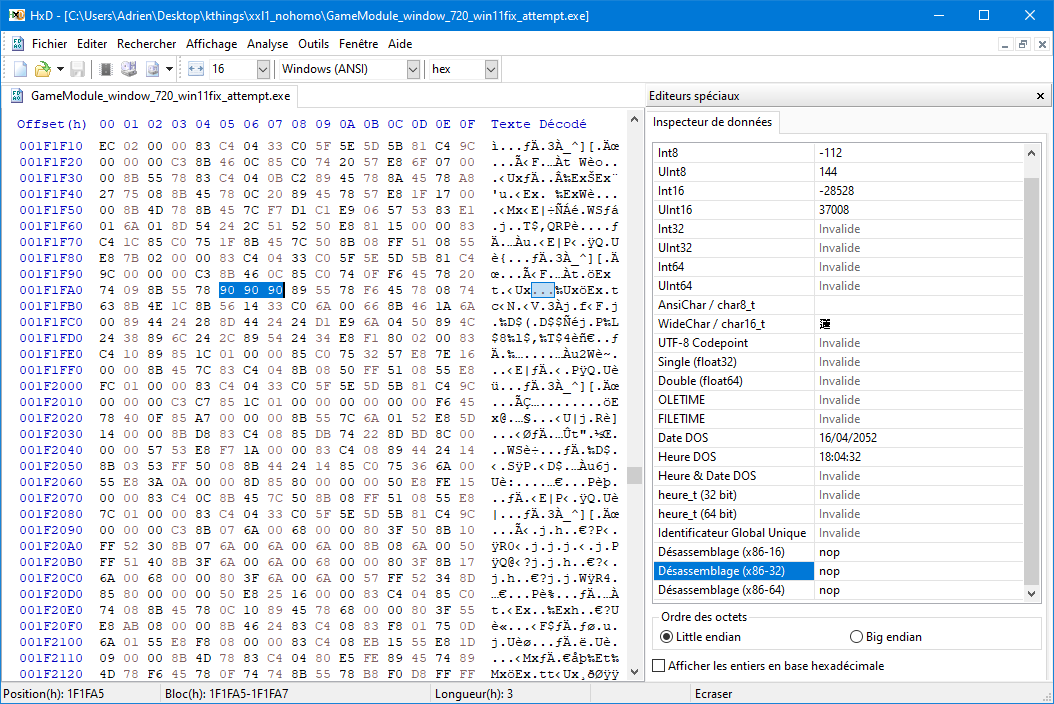Click the data inspector scrollbar thumb
The width and height of the screenshot is (1054, 704).
(1031, 381)
